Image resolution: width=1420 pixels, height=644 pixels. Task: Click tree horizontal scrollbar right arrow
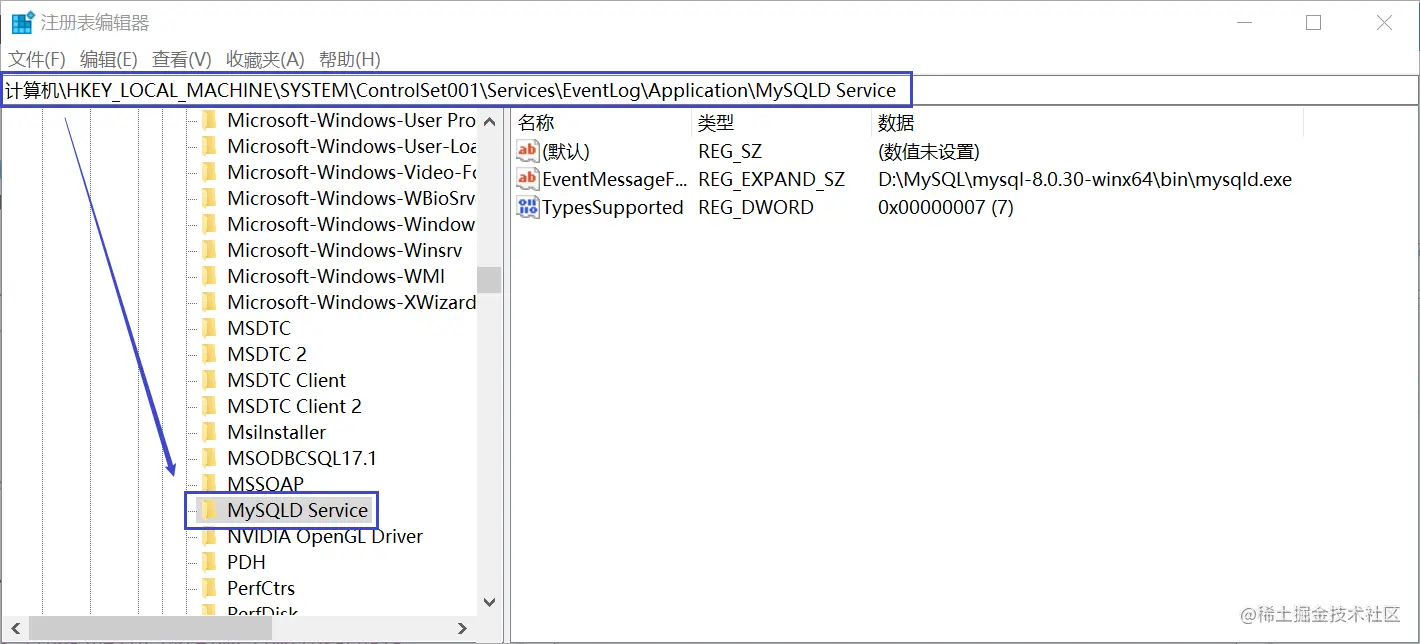tap(462, 628)
